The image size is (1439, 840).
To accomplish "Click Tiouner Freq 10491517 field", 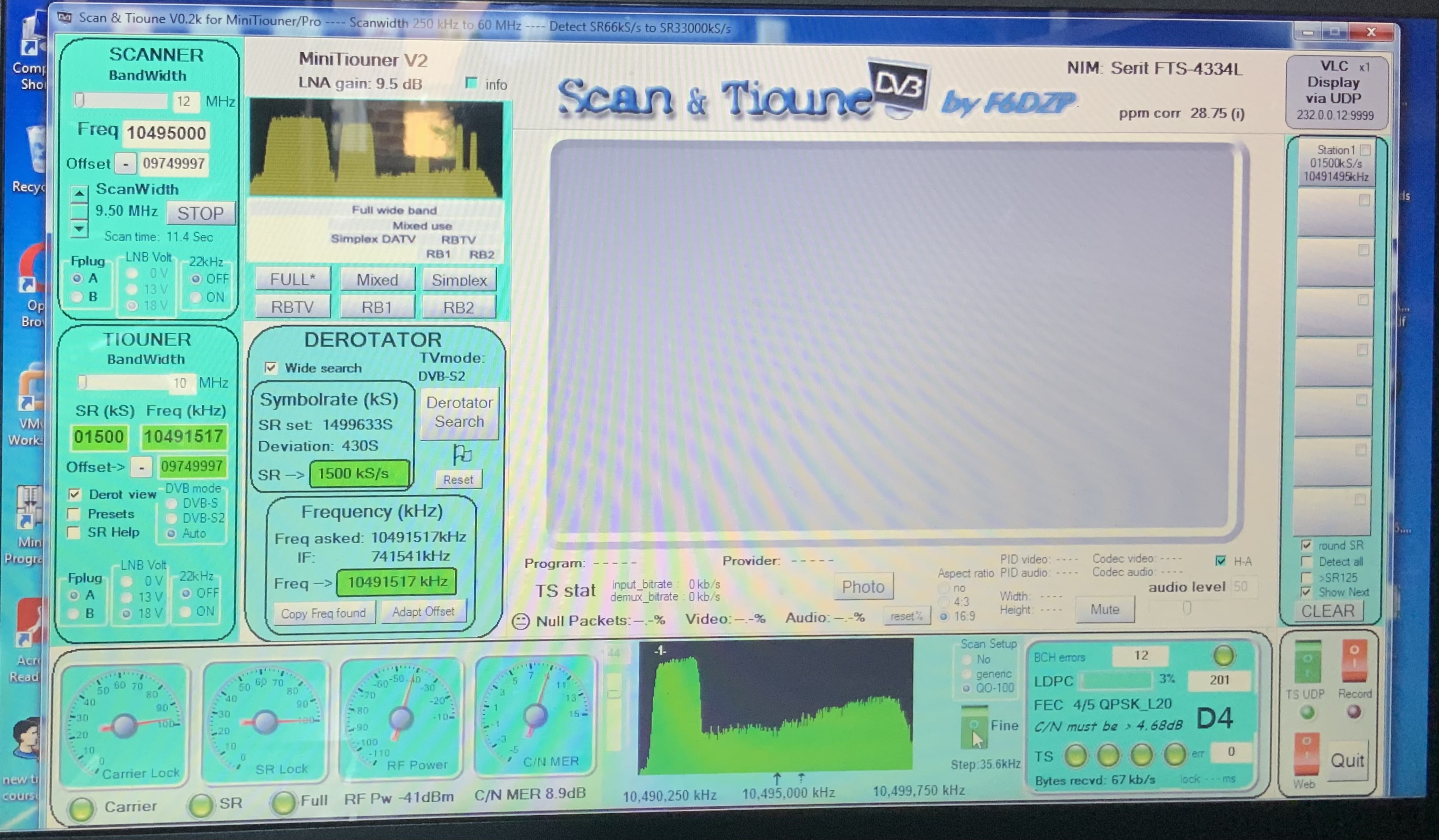I will [183, 437].
